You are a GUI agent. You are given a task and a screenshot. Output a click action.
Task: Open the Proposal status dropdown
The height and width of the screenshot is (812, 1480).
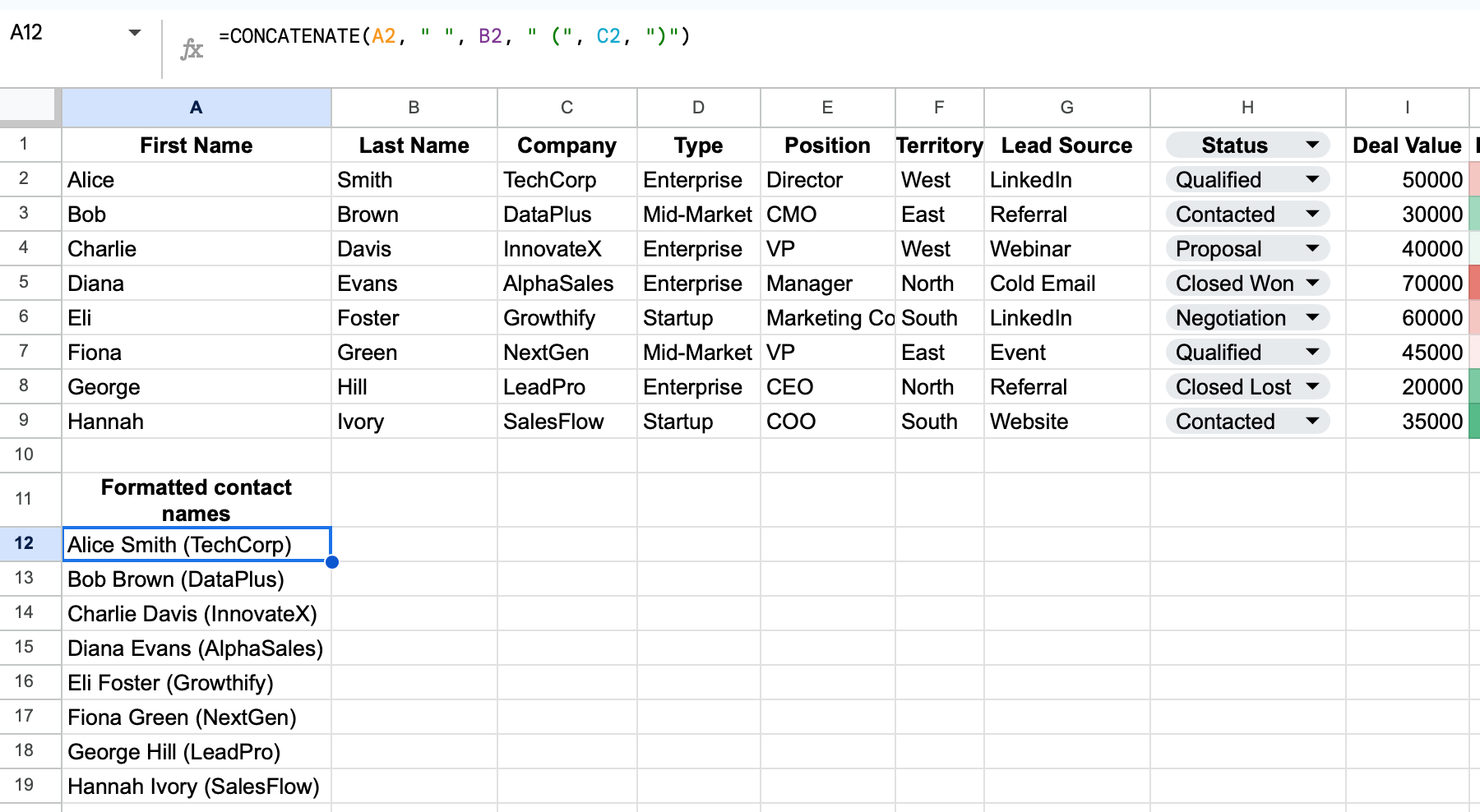[1312, 249]
